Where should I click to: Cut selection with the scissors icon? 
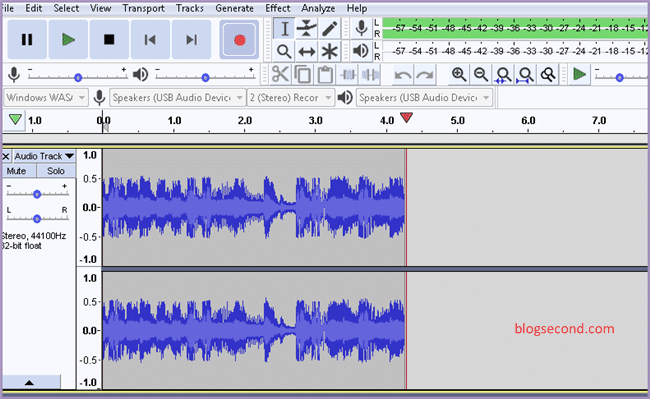click(x=280, y=75)
